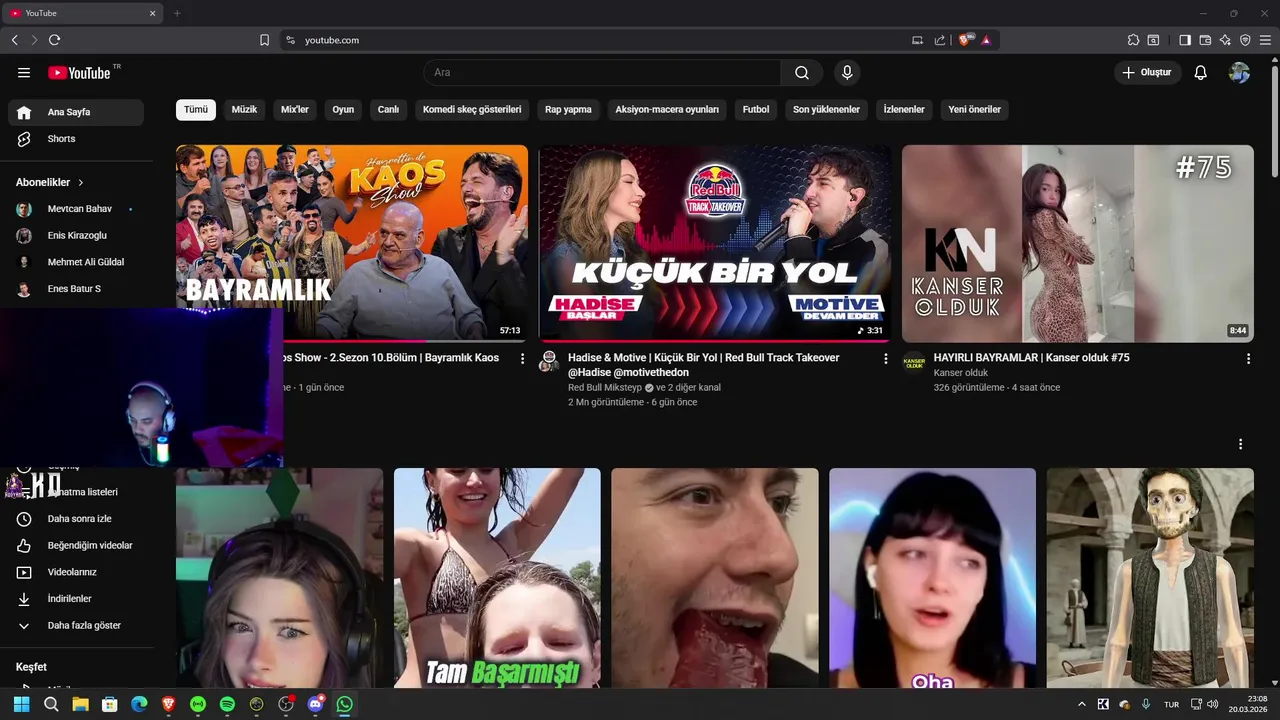Open Leo AI sparkle icon
1280x720 pixels.
1225,40
